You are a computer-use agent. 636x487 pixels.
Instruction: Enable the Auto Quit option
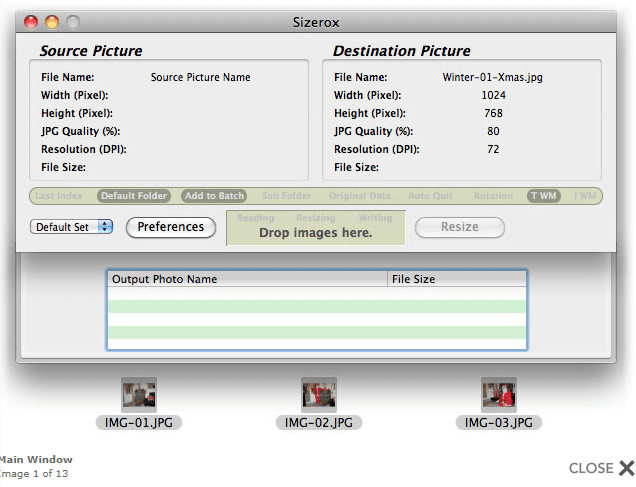tap(431, 196)
